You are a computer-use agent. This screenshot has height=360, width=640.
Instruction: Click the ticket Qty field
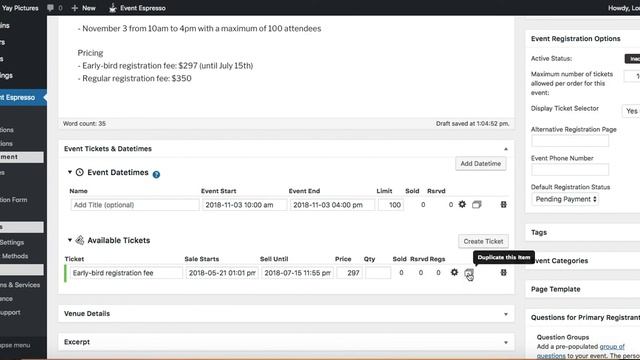[x=378, y=273]
